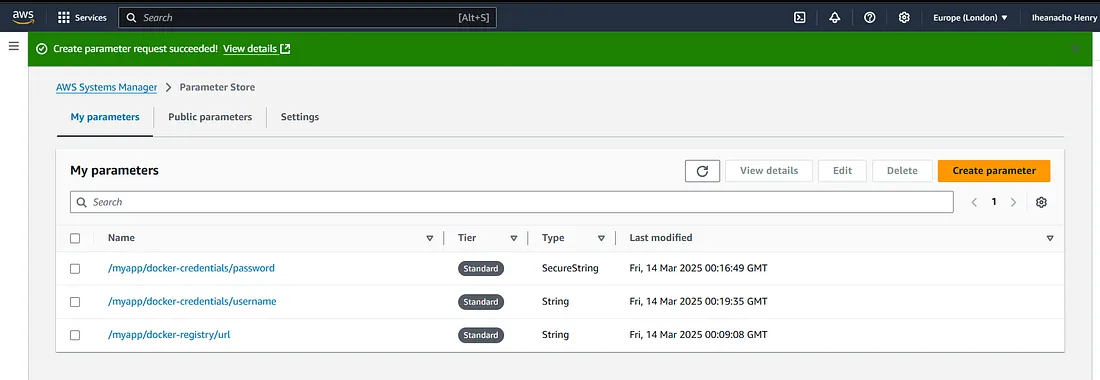Click the Create parameter button

point(993,170)
